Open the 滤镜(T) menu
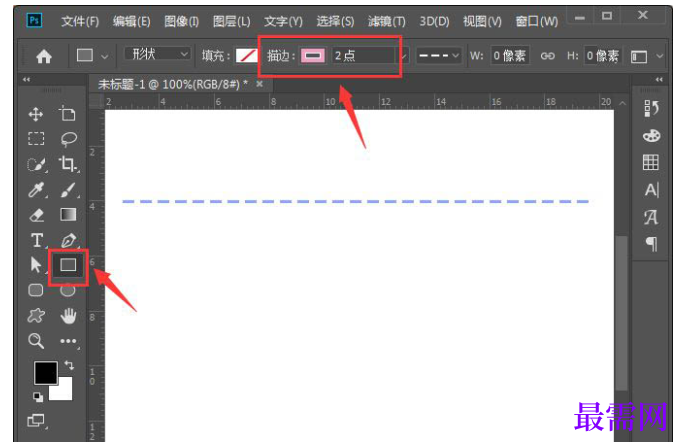The width and height of the screenshot is (686, 448). tap(386, 21)
